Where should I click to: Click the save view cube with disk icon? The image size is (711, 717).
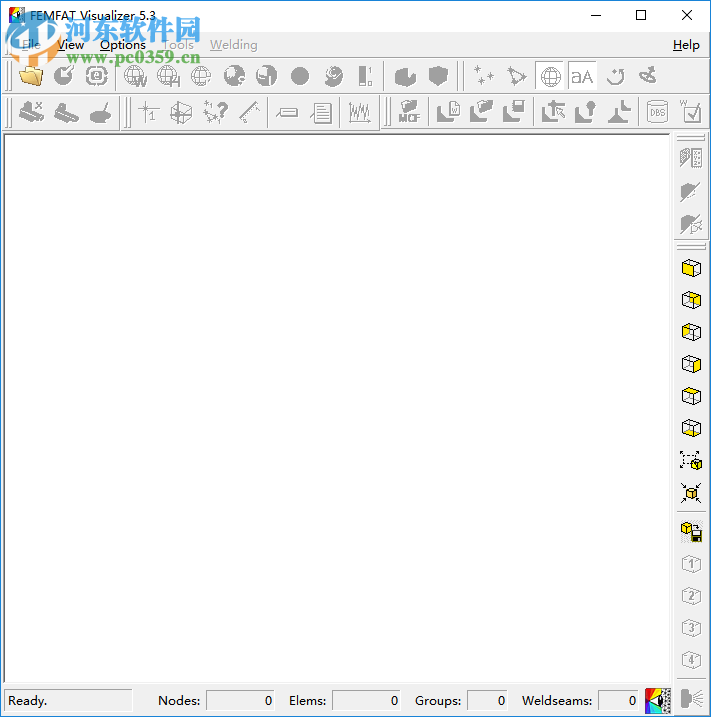[x=691, y=531]
